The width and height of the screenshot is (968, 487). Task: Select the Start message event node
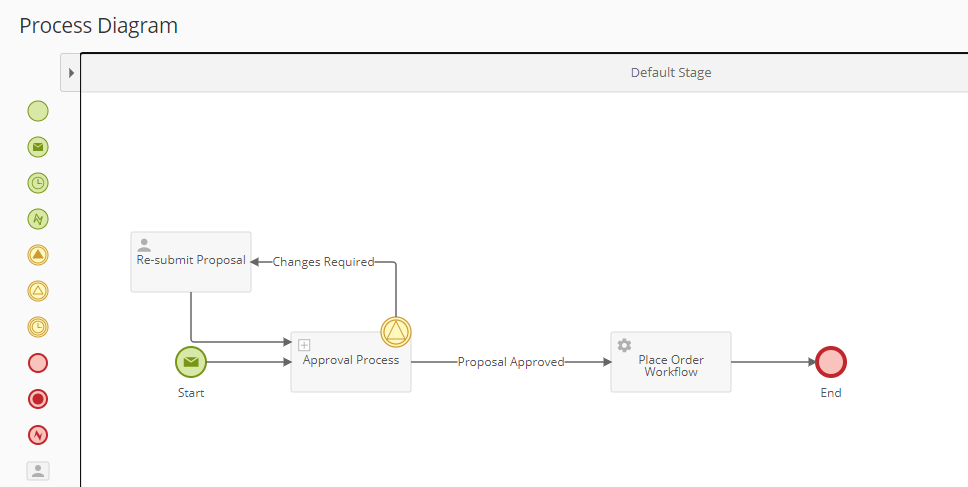click(x=190, y=362)
